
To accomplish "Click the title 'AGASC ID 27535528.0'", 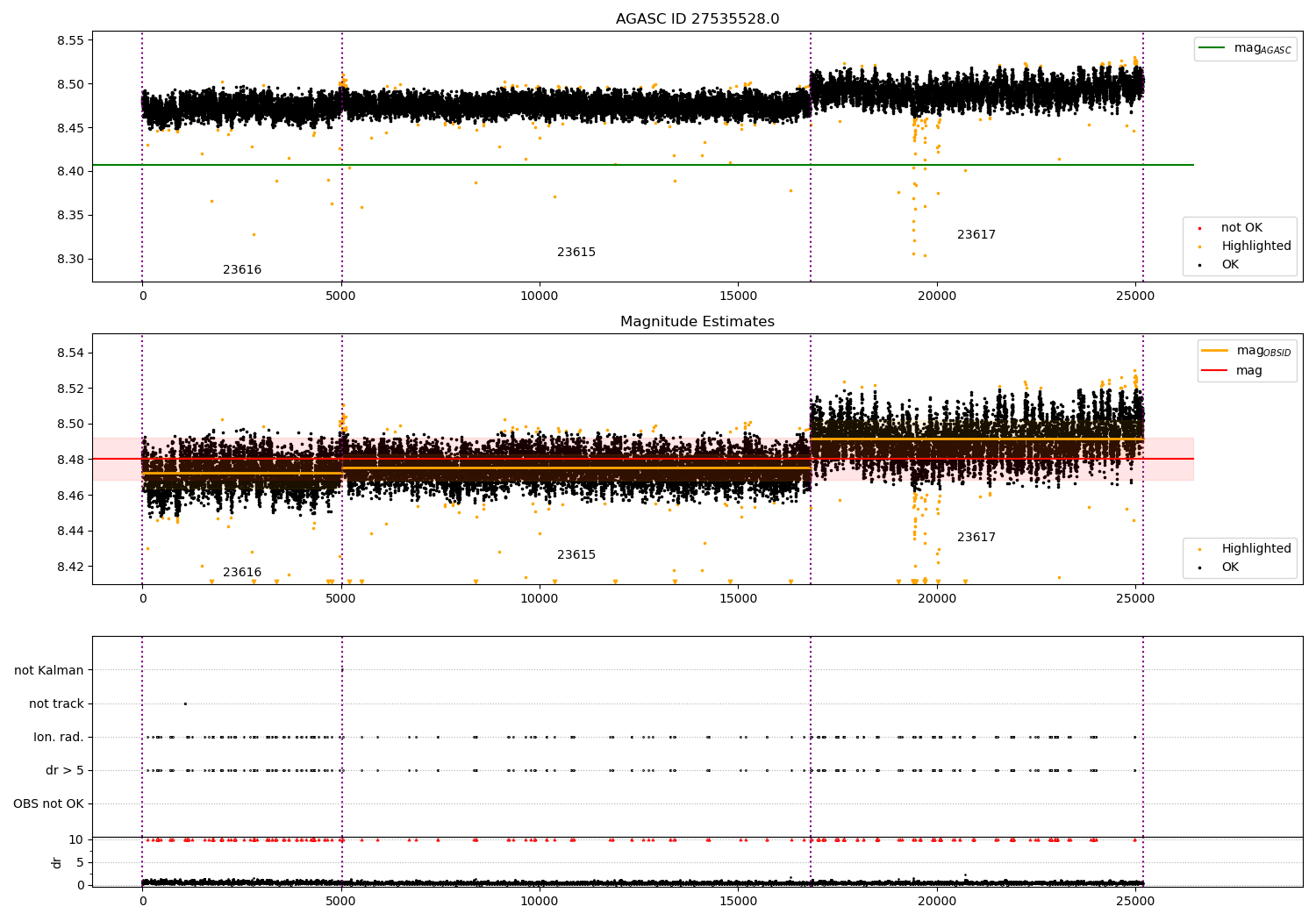I will [x=697, y=19].
